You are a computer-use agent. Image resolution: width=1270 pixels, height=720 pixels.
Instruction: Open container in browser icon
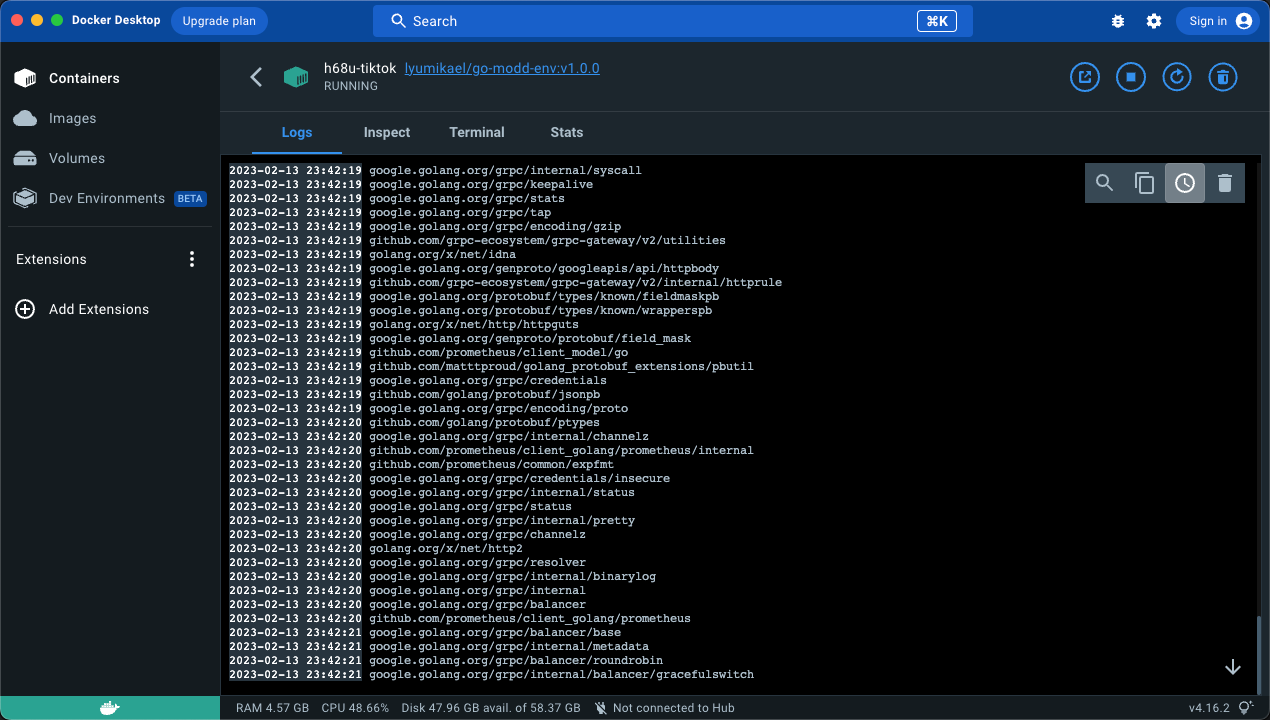pyautogui.click(x=1085, y=77)
